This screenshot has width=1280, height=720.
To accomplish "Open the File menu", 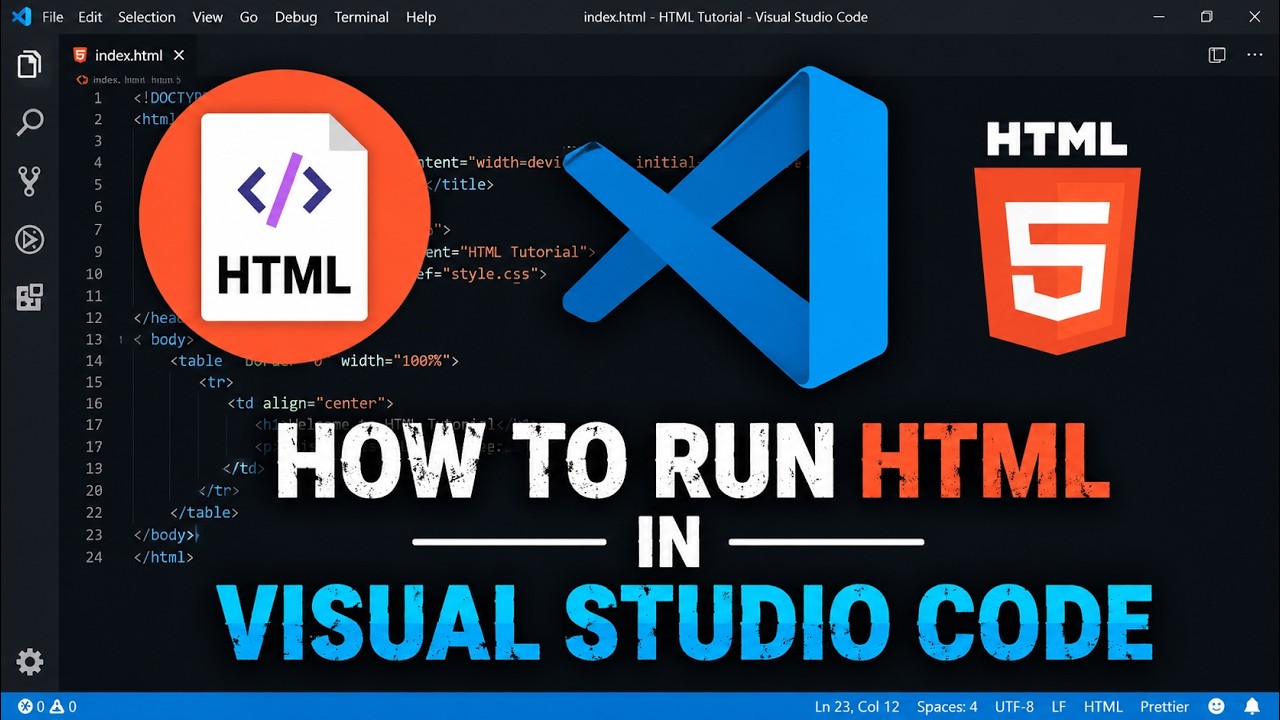I will (x=53, y=17).
